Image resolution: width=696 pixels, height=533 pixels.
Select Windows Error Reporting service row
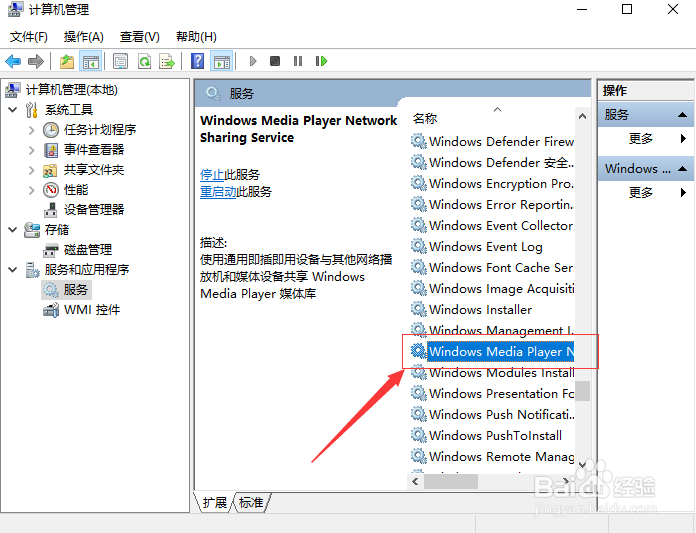pos(492,205)
